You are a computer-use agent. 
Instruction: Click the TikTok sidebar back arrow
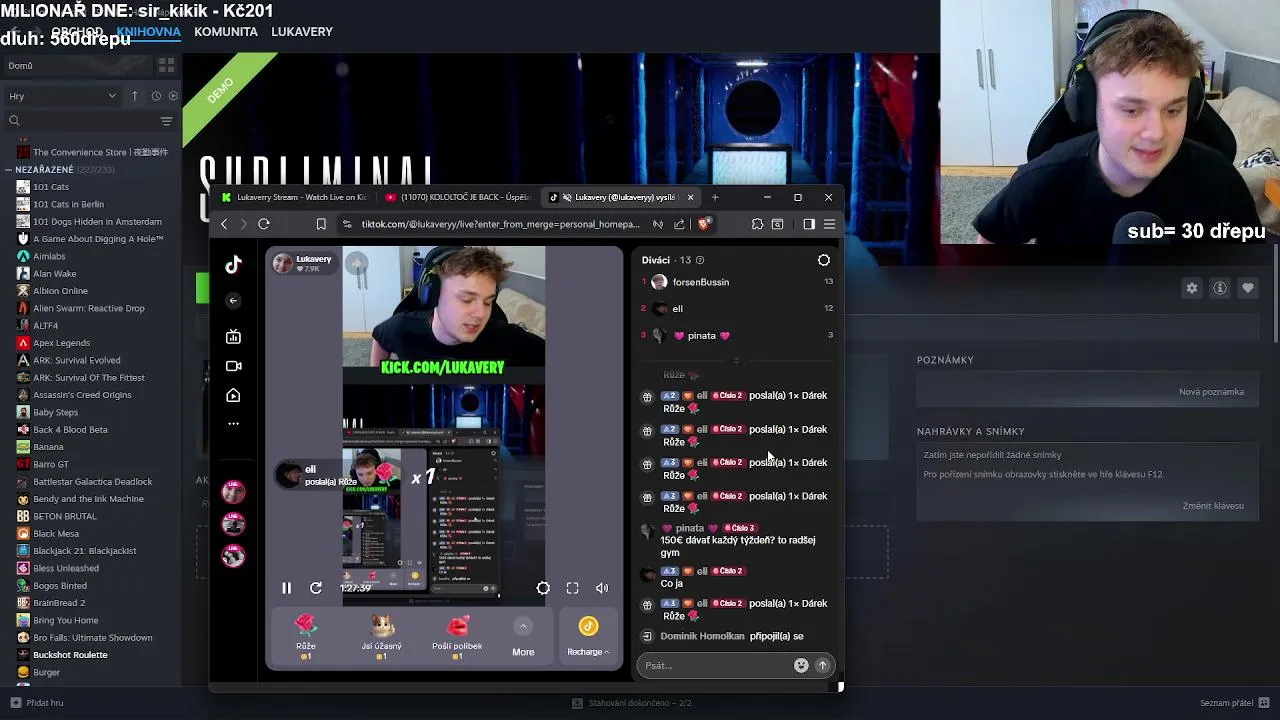tap(233, 301)
